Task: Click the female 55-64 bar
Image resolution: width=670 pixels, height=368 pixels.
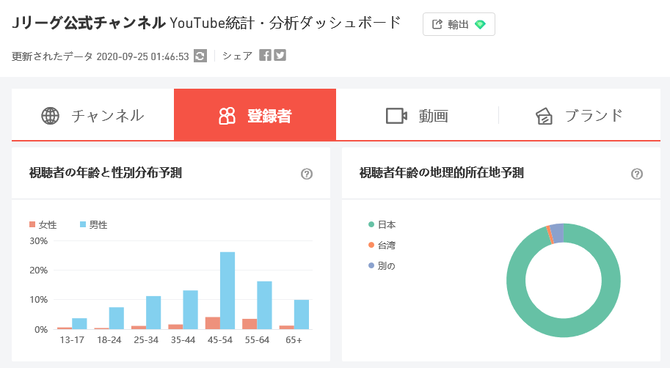Action: (x=250, y=324)
